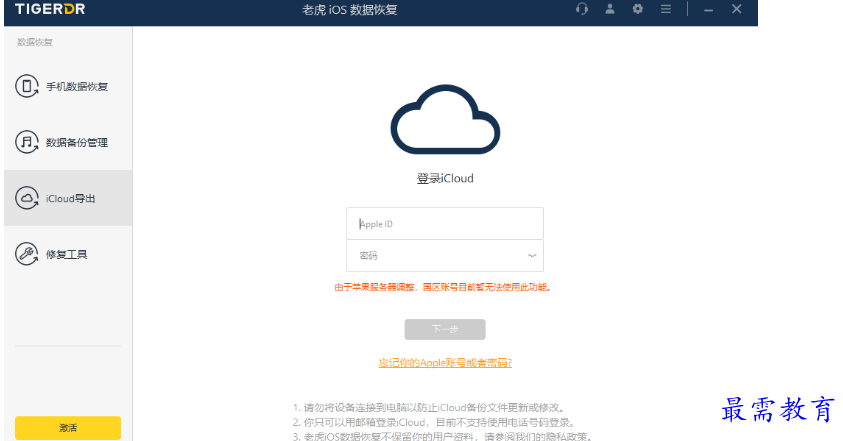Select iCloud导出 in the sidebar
This screenshot has height=441, width=843.
coord(68,198)
